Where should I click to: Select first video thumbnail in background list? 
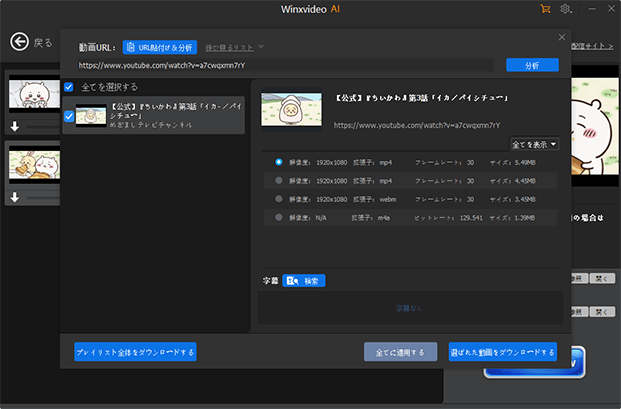[34, 94]
